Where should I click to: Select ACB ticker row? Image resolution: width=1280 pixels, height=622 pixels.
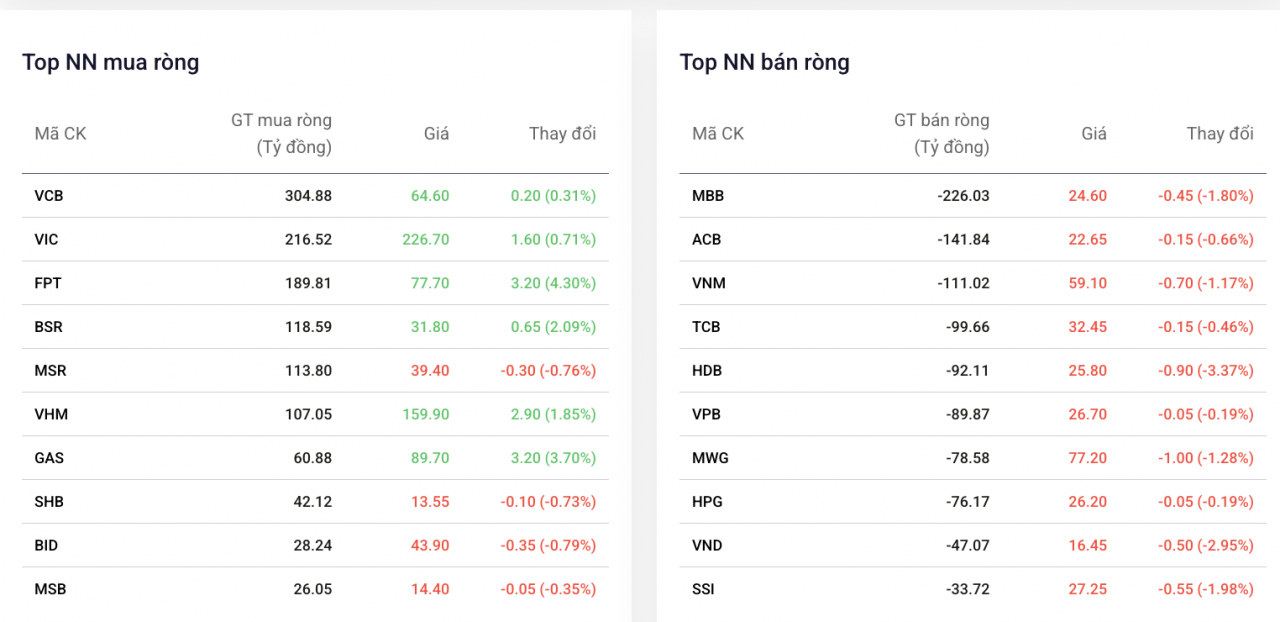(x=973, y=240)
